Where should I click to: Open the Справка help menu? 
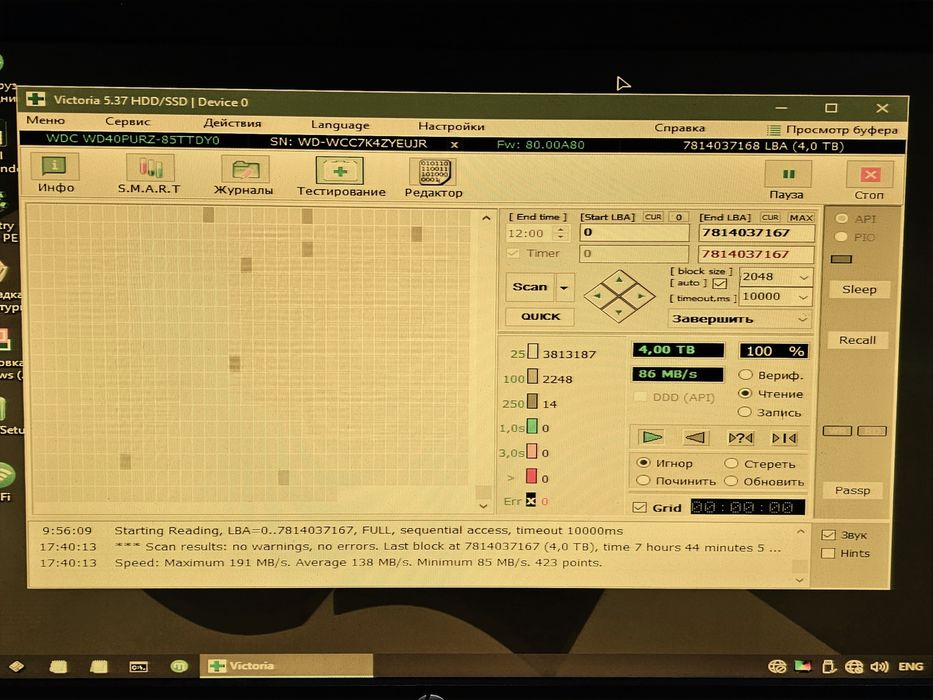tap(680, 128)
